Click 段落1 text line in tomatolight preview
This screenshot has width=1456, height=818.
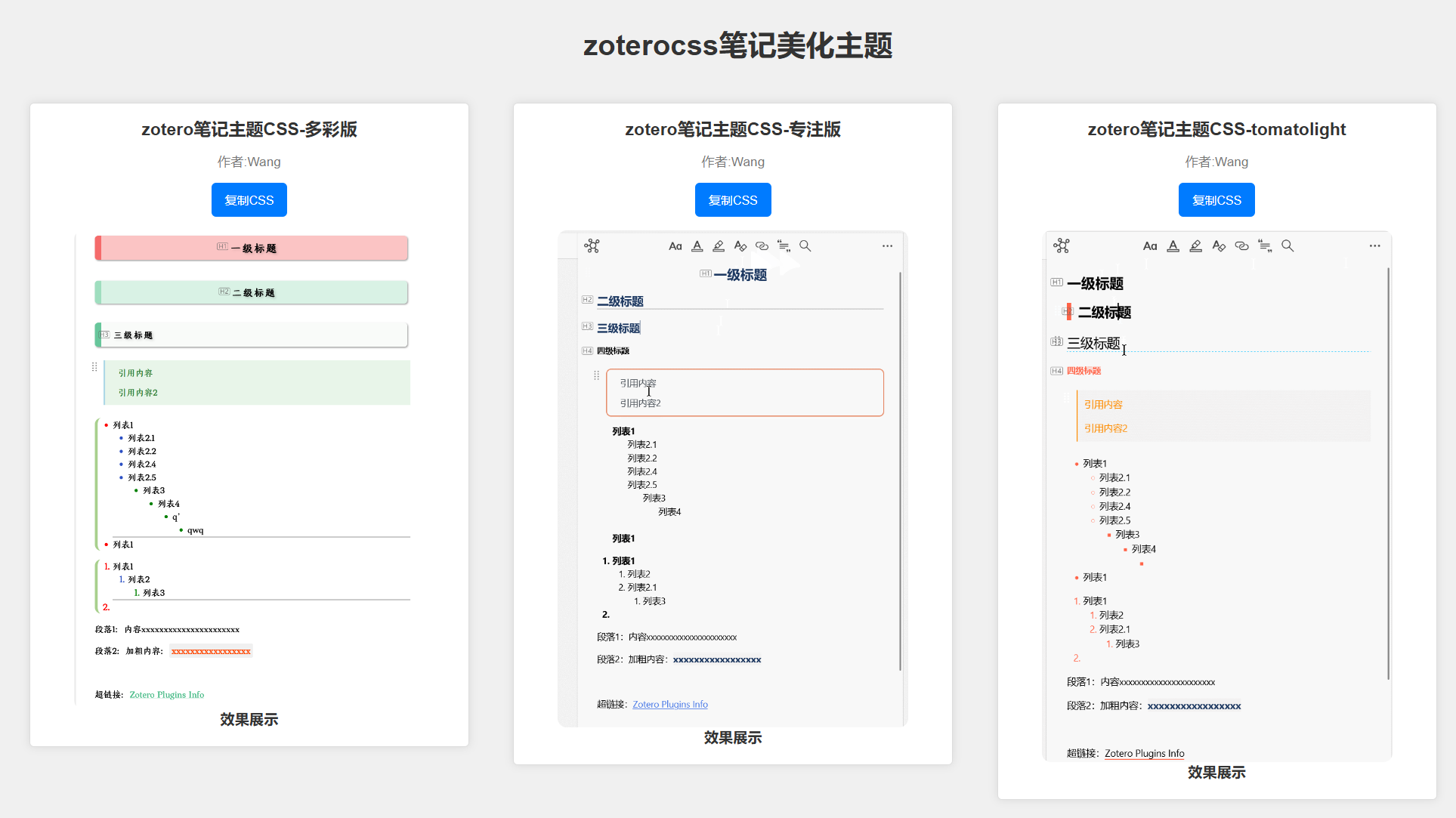point(1141,682)
